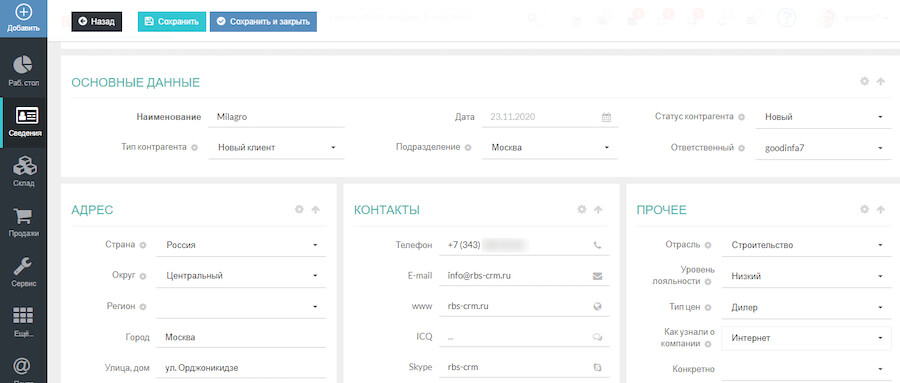Click globe icon in www field
This screenshot has width=900, height=383.
click(x=598, y=307)
